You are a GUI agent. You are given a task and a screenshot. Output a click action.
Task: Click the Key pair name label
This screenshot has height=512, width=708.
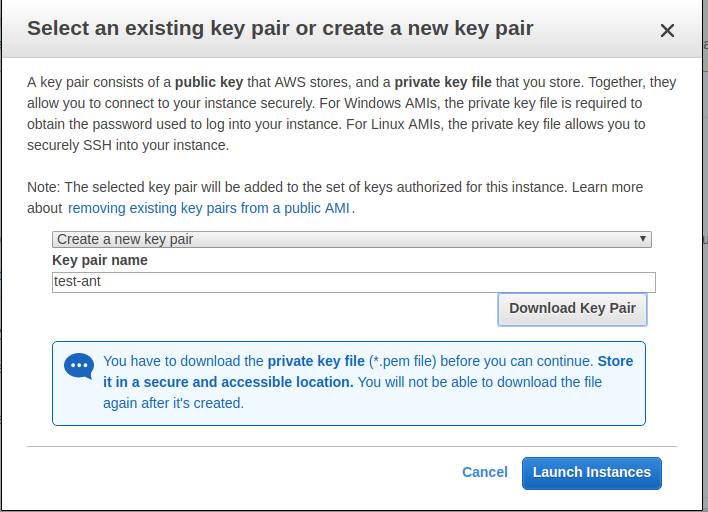tap(100, 261)
